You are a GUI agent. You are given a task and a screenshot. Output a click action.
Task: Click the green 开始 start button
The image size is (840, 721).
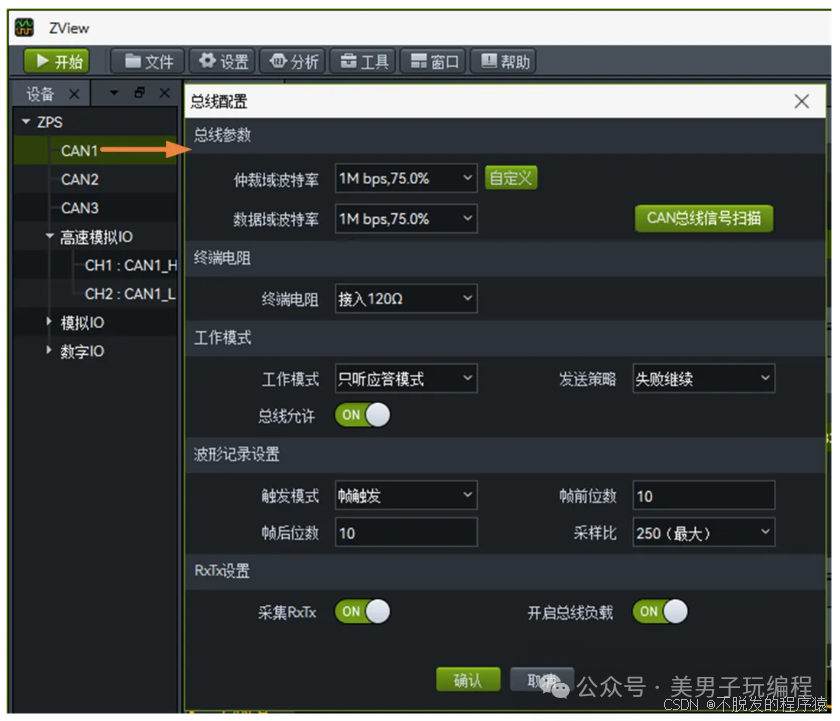tap(56, 61)
